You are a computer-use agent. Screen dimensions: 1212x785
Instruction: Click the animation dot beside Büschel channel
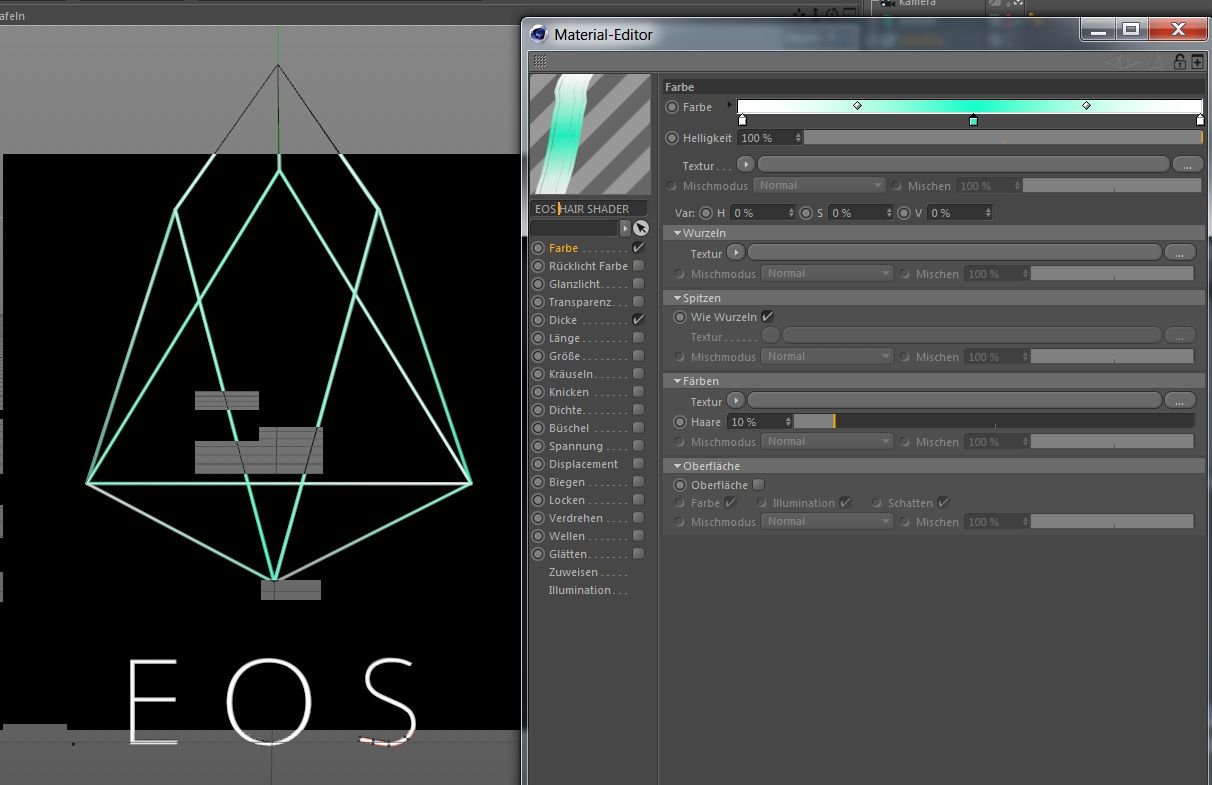(538, 428)
